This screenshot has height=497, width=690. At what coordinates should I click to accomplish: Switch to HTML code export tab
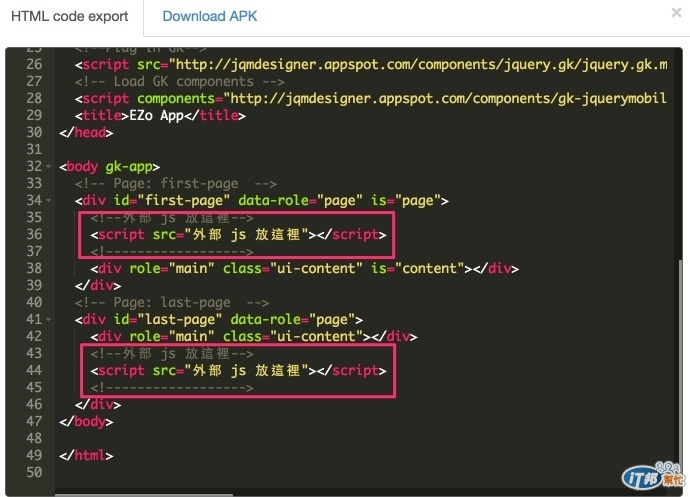pos(70,17)
